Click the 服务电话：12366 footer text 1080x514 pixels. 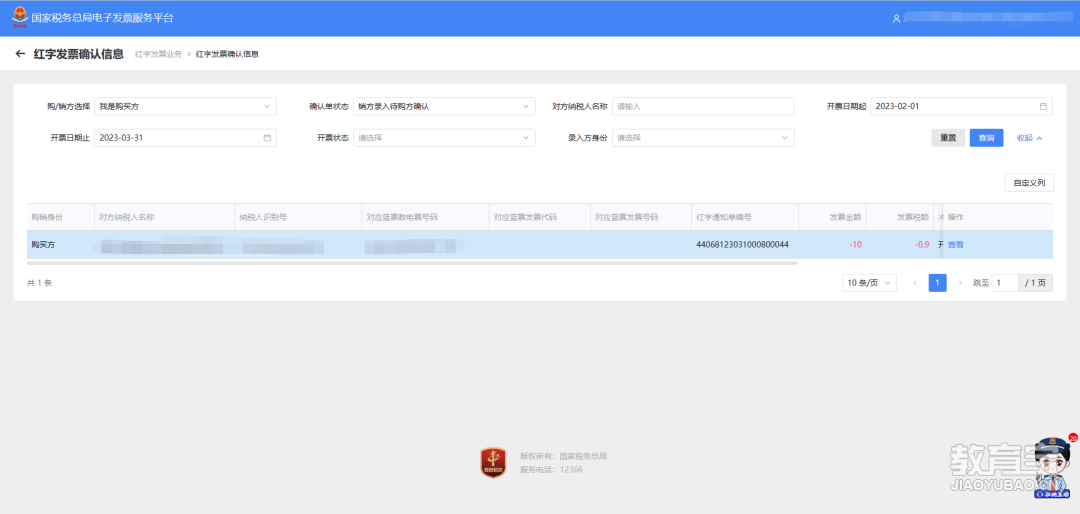(551, 470)
